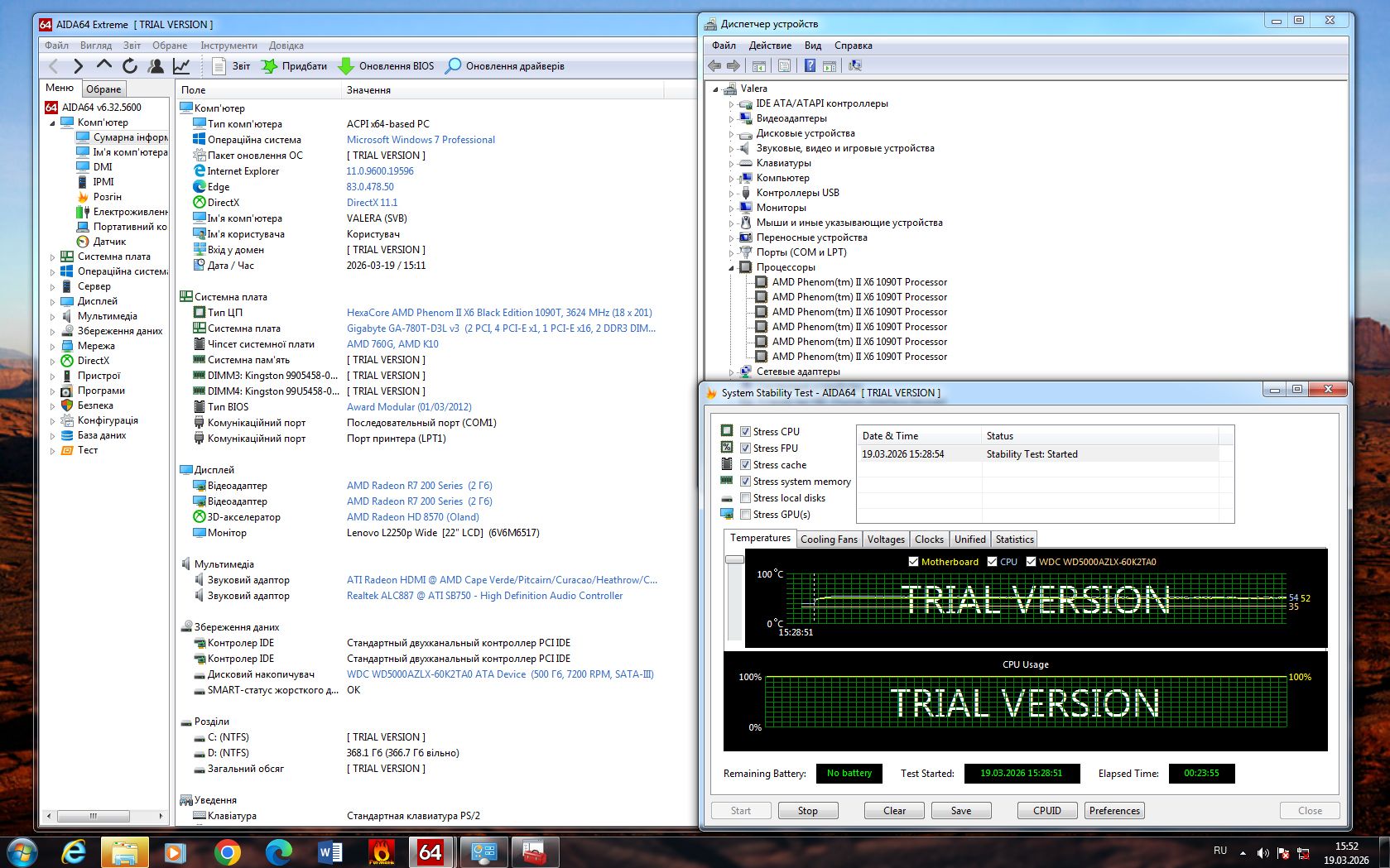Screen dimensions: 1390x868
Task: Click the temperature graph vertical slider
Action: click(x=734, y=560)
